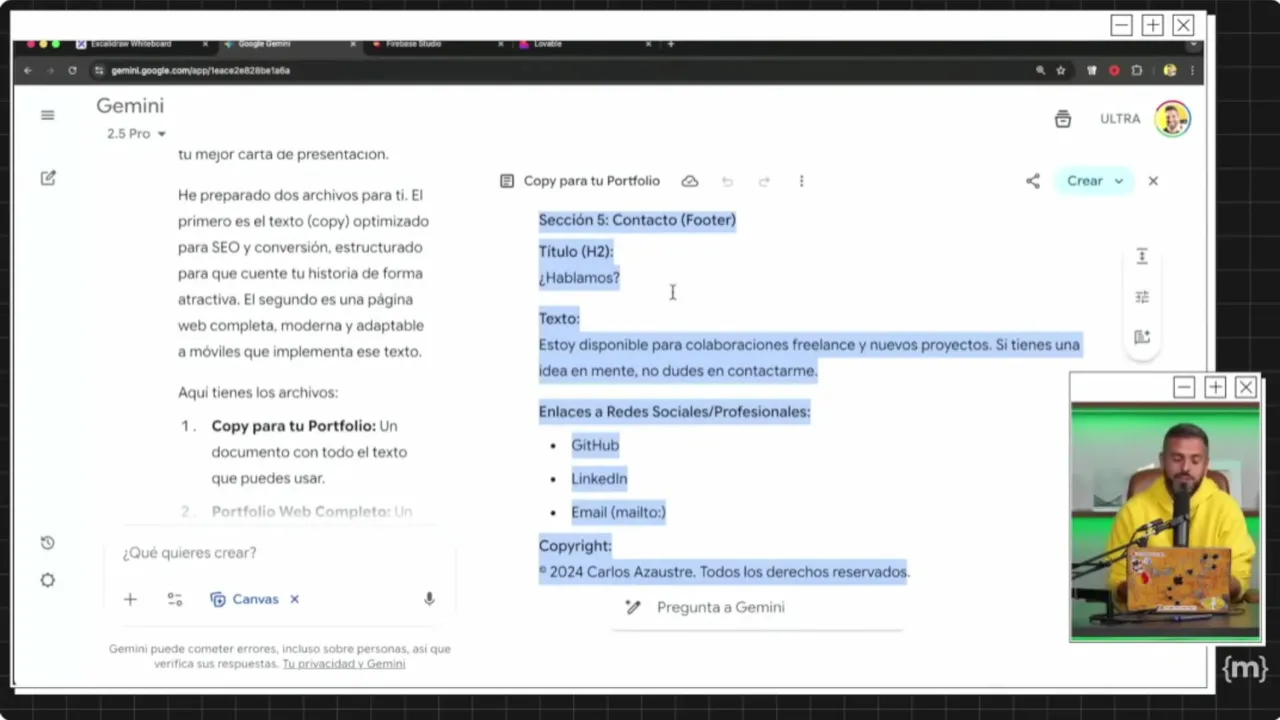Viewport: 1280px width, 720px height.
Task: Click the Crear button
Action: click(1084, 181)
